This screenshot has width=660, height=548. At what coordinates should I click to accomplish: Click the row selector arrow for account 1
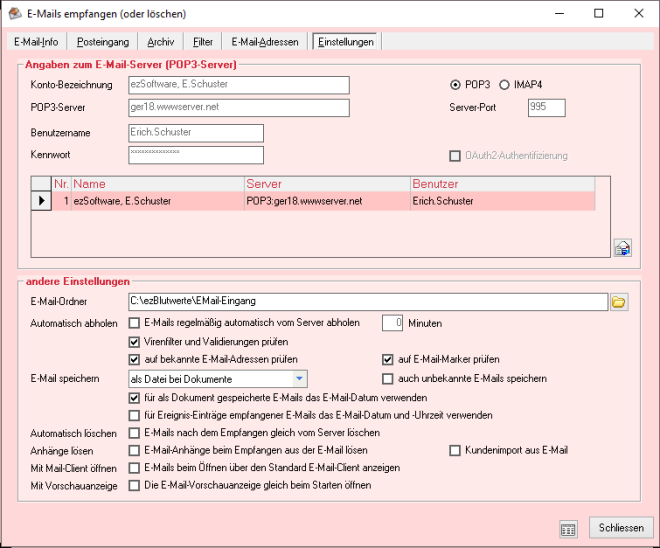(x=41, y=201)
